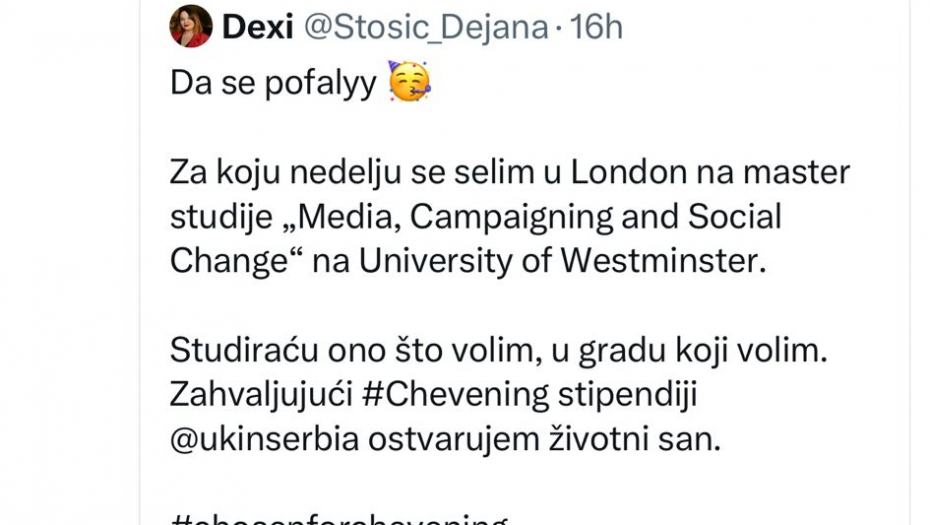Open the Dexi display name profile link
The width and height of the screenshot is (930, 525).
tap(255, 27)
